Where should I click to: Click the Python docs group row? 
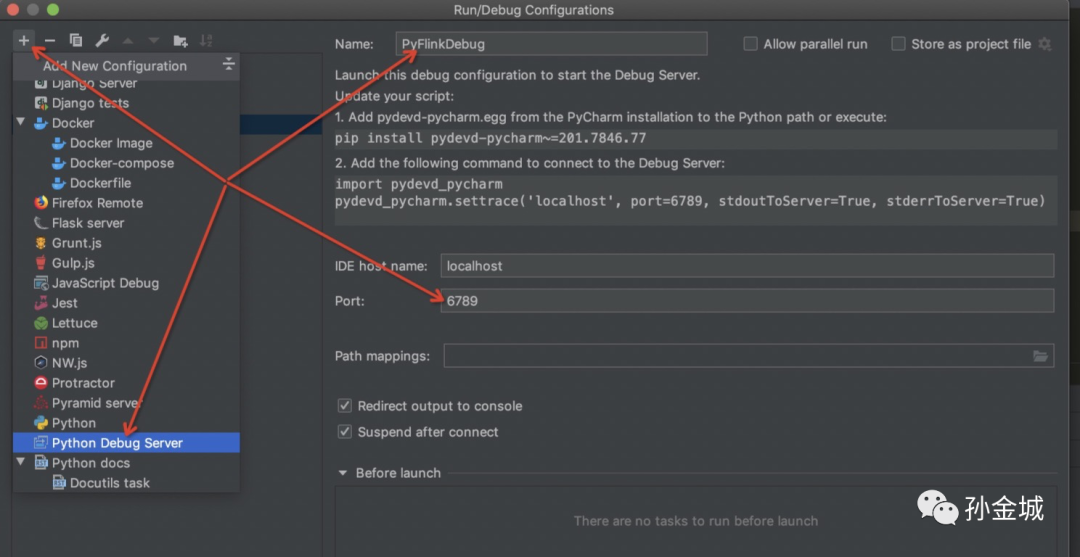click(x=126, y=463)
